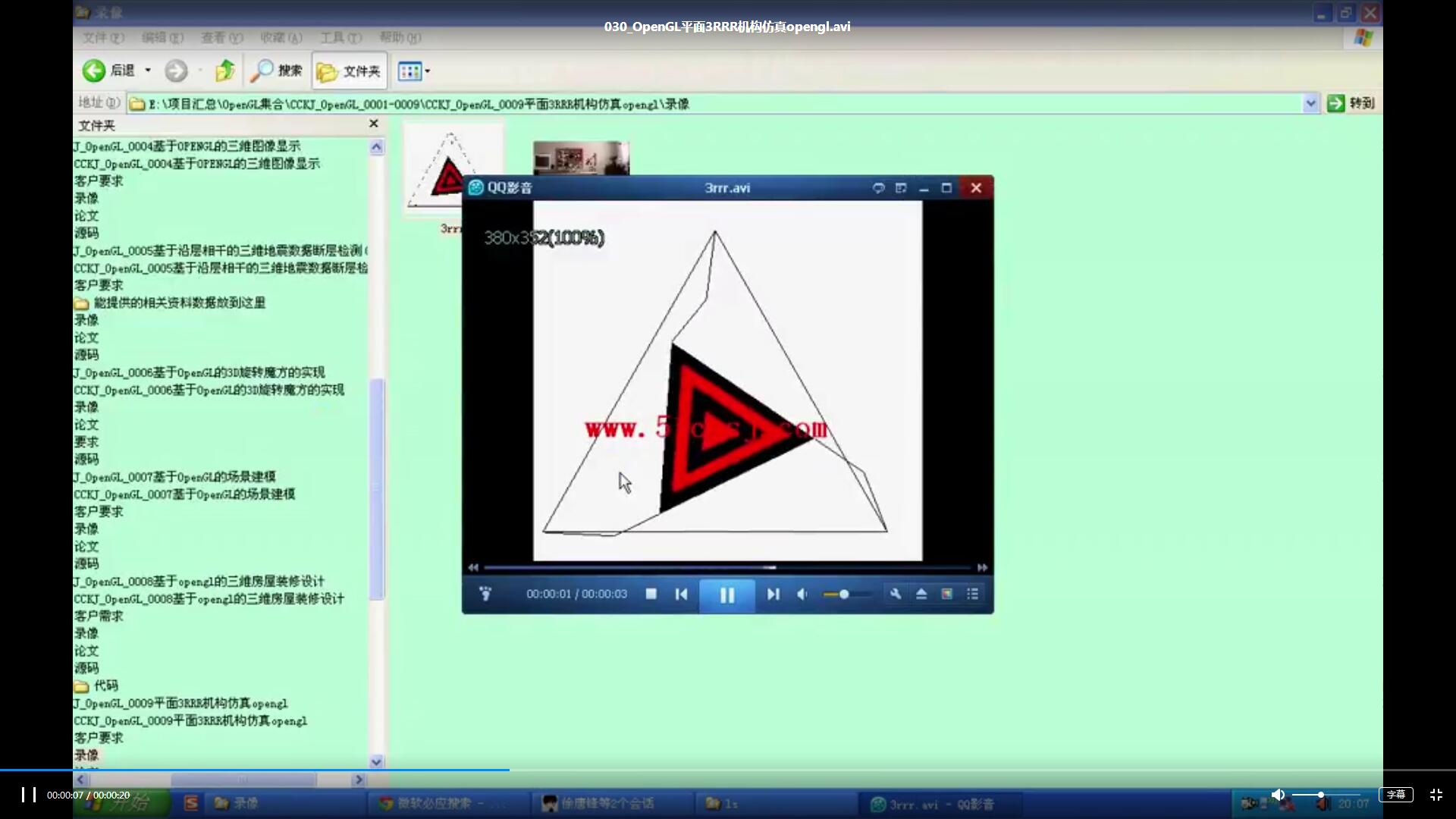Click the QQ影音 logo menu icon
This screenshot has height=819, width=1456.
tap(476, 187)
